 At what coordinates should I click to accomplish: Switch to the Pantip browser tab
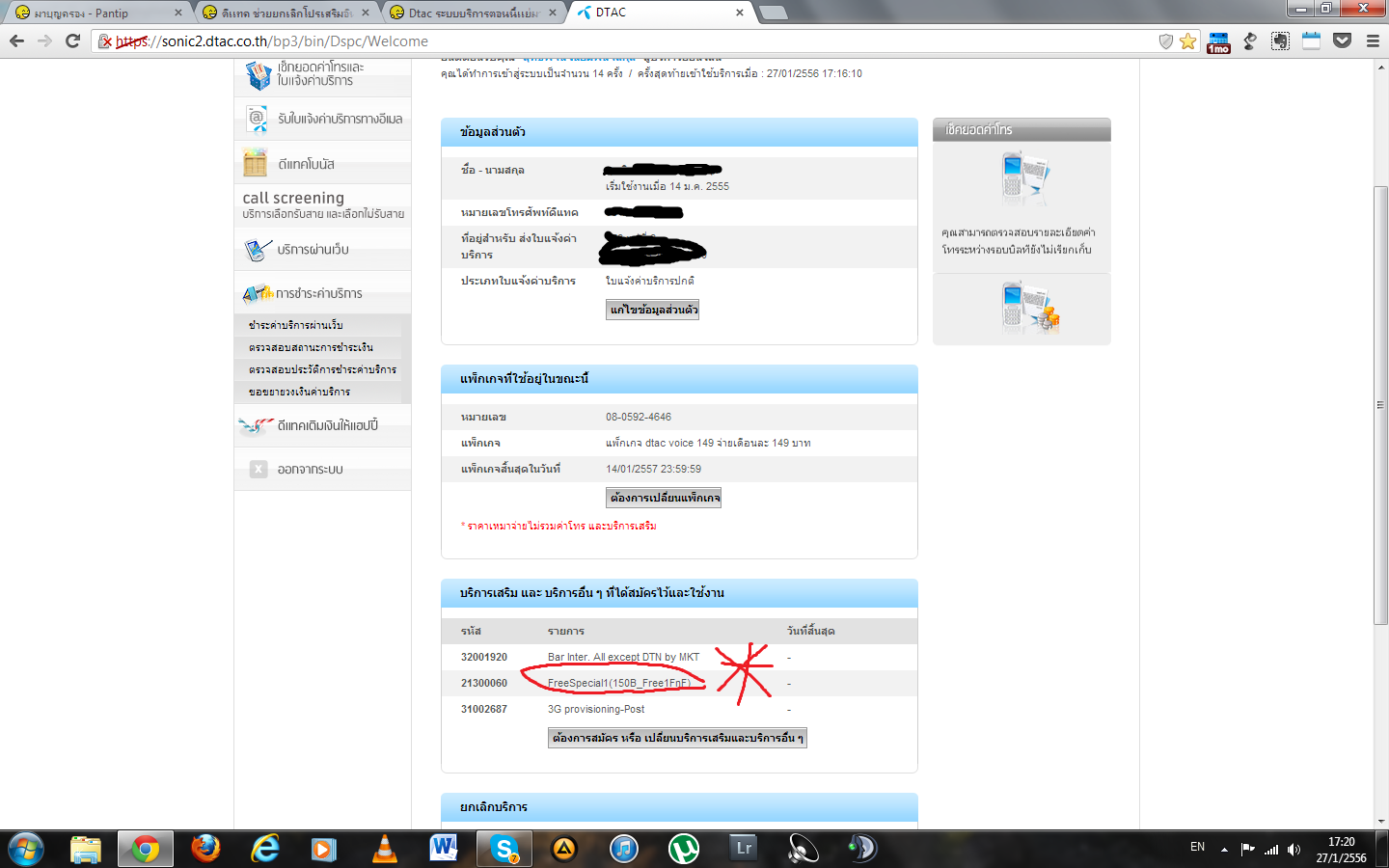pos(97,13)
